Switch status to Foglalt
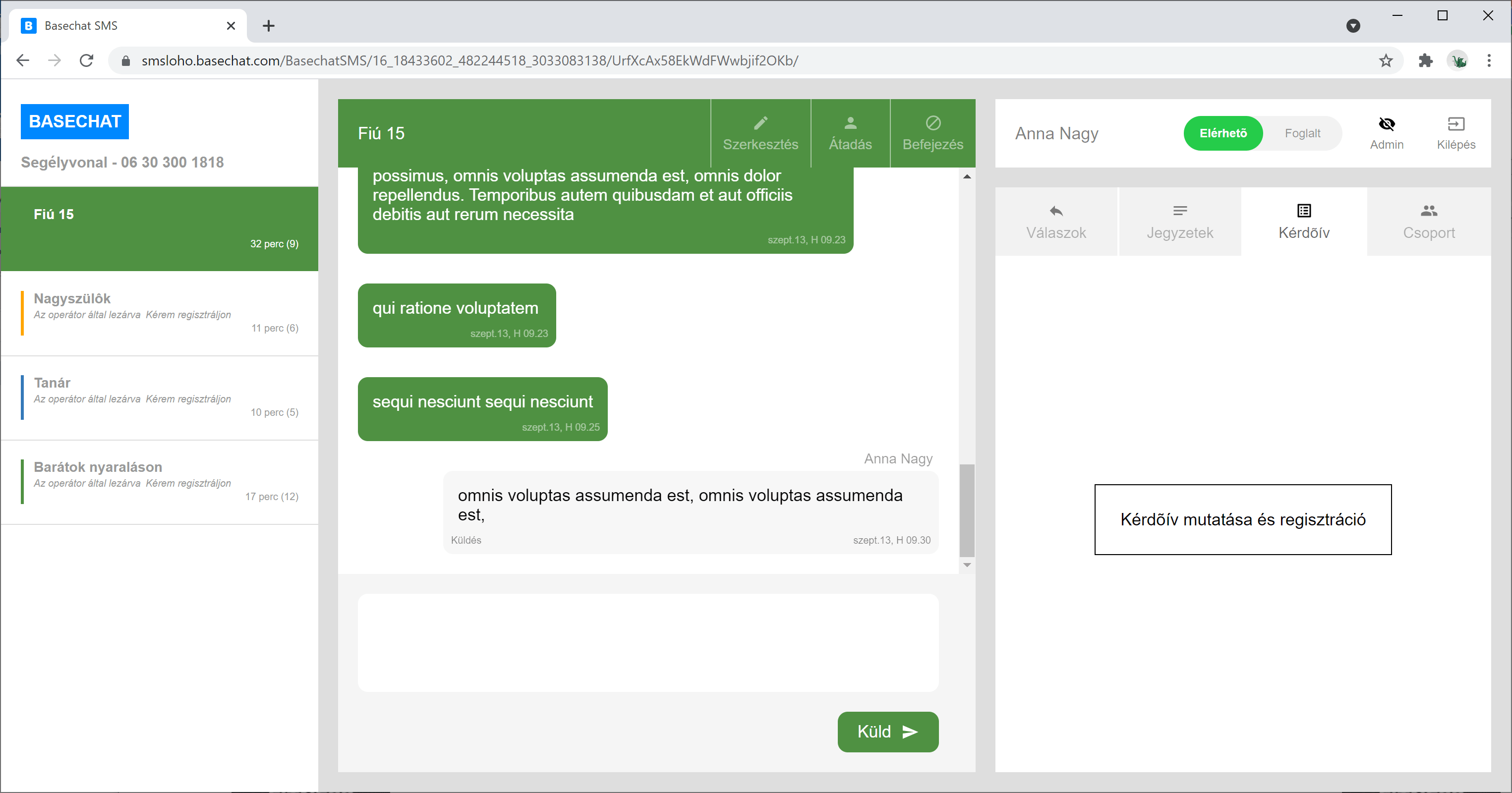Image resolution: width=1512 pixels, height=793 pixels. tap(1302, 133)
